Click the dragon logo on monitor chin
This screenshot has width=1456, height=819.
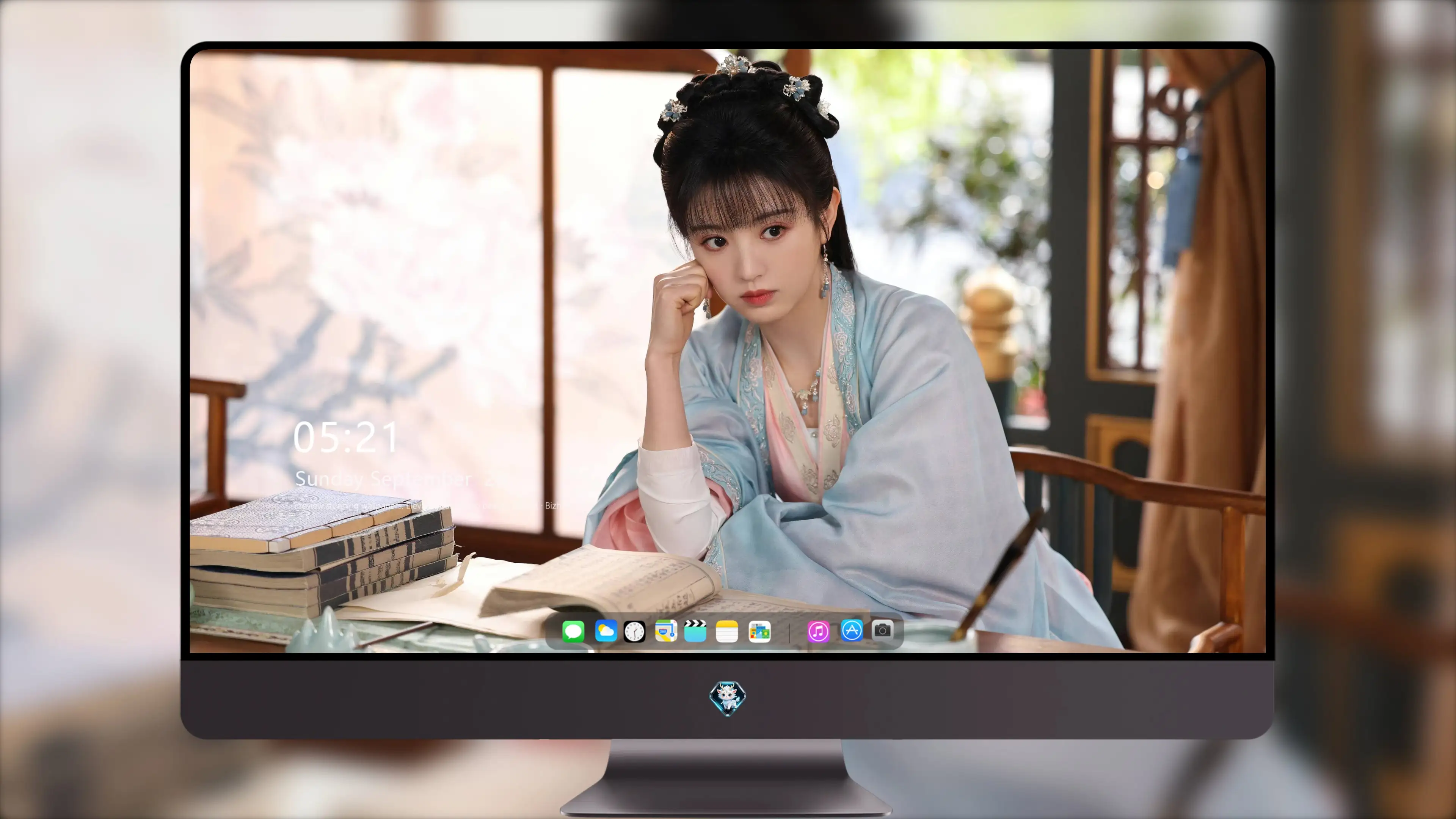(728, 698)
